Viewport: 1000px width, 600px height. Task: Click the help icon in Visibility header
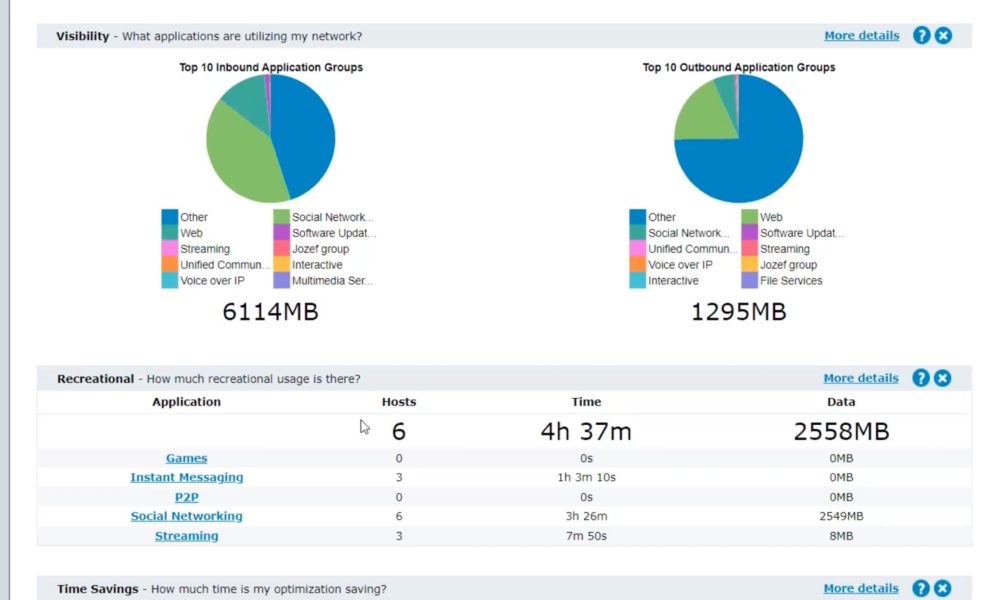(x=921, y=36)
